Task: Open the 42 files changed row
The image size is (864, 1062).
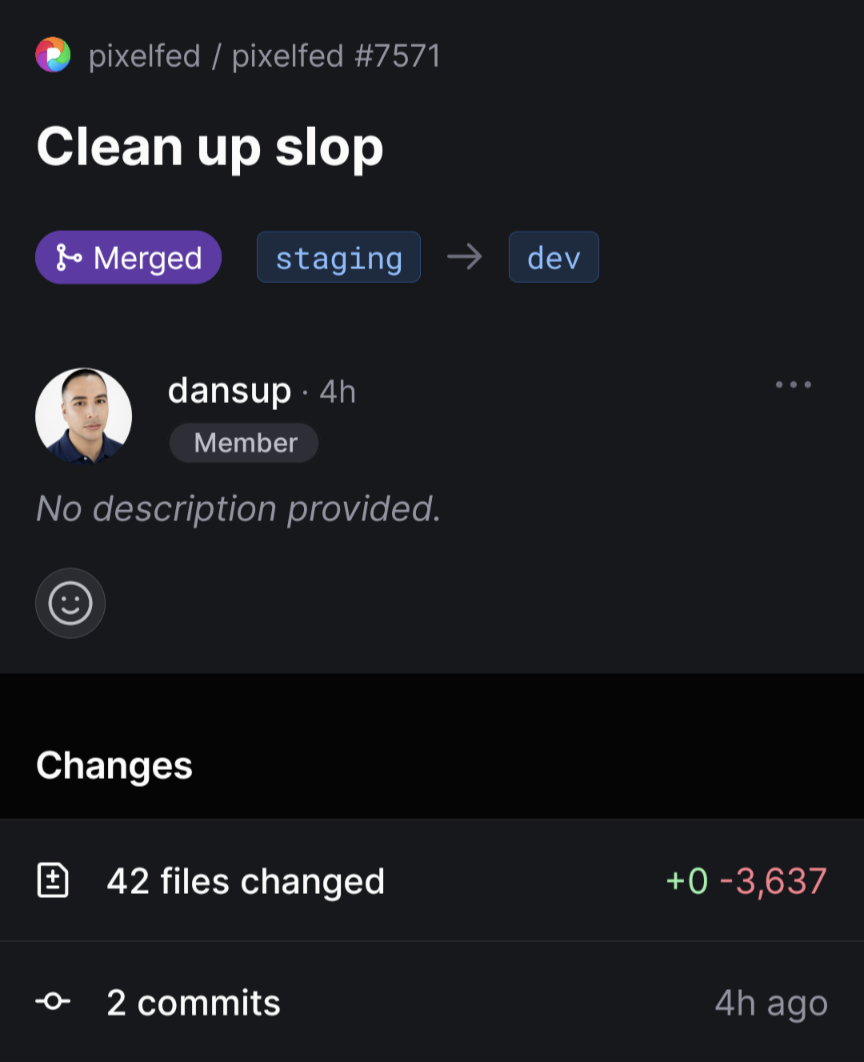Action: [x=432, y=880]
